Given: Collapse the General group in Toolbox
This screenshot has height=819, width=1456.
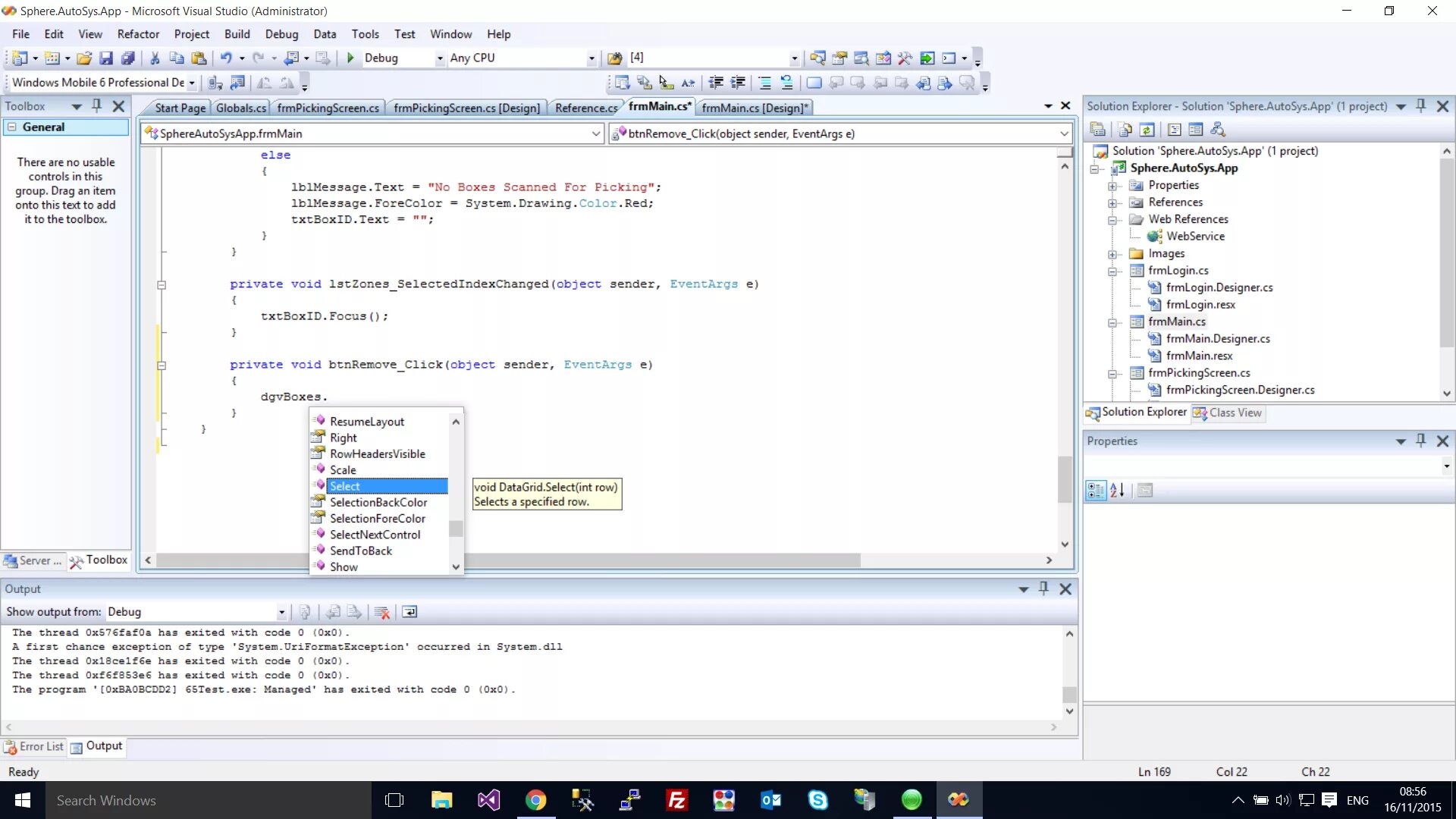Looking at the screenshot, I should pos(12,127).
